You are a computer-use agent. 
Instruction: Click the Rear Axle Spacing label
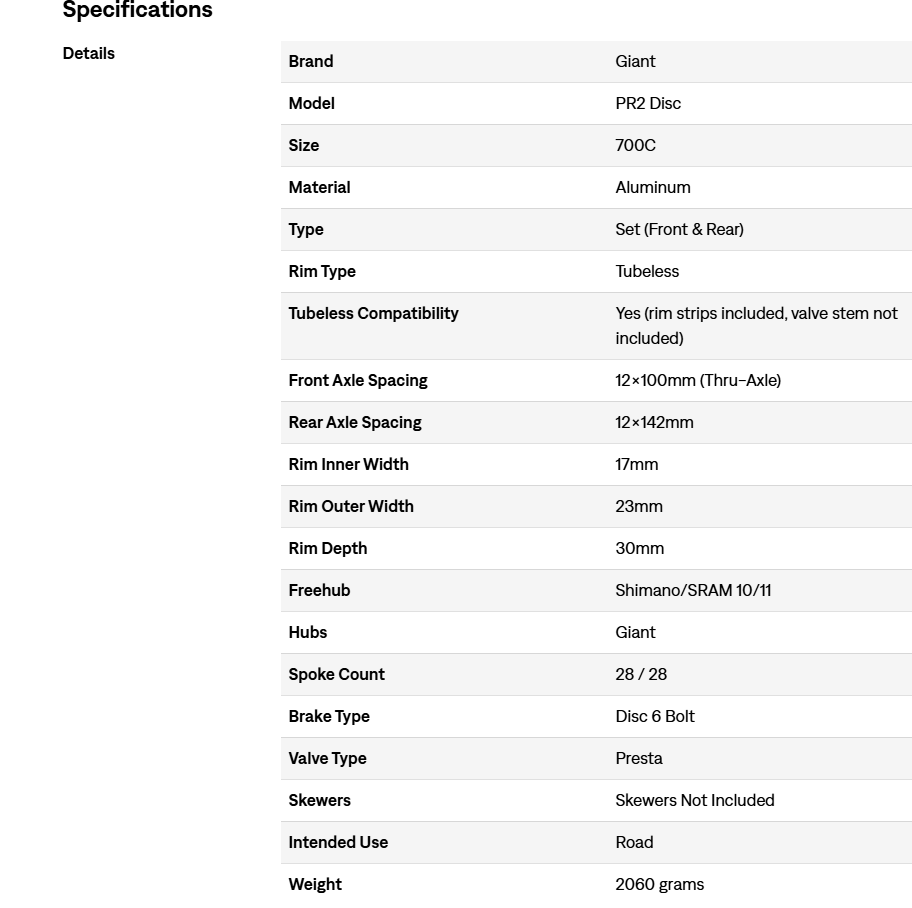tap(355, 423)
